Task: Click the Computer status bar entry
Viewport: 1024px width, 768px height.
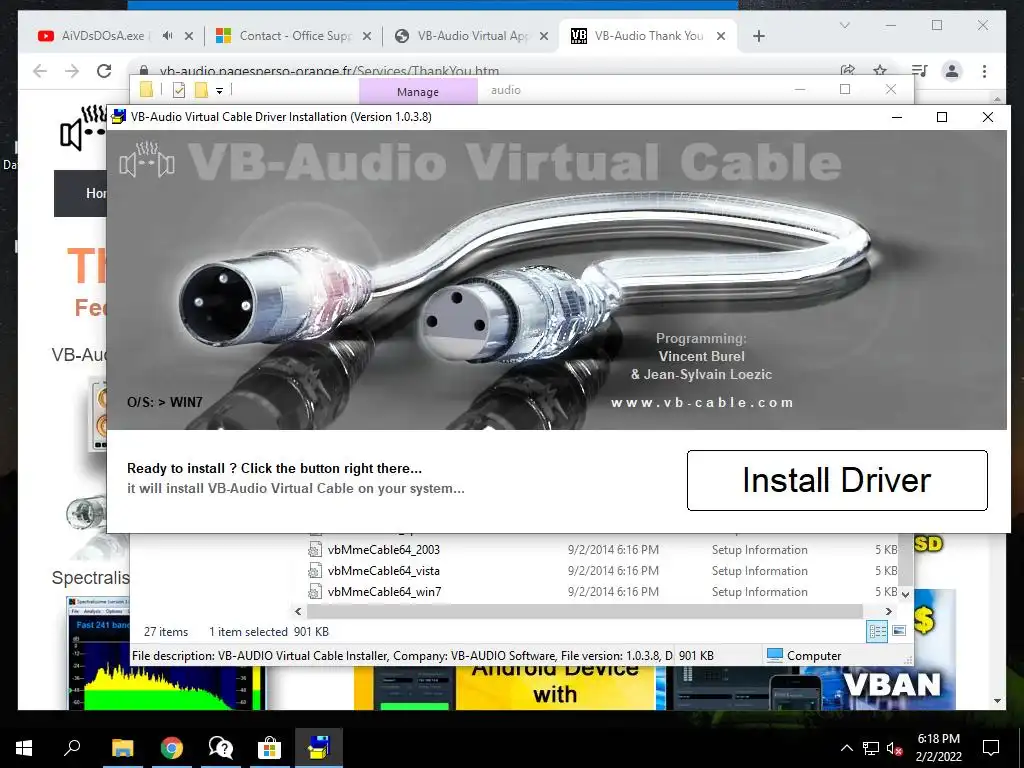Action: click(804, 656)
